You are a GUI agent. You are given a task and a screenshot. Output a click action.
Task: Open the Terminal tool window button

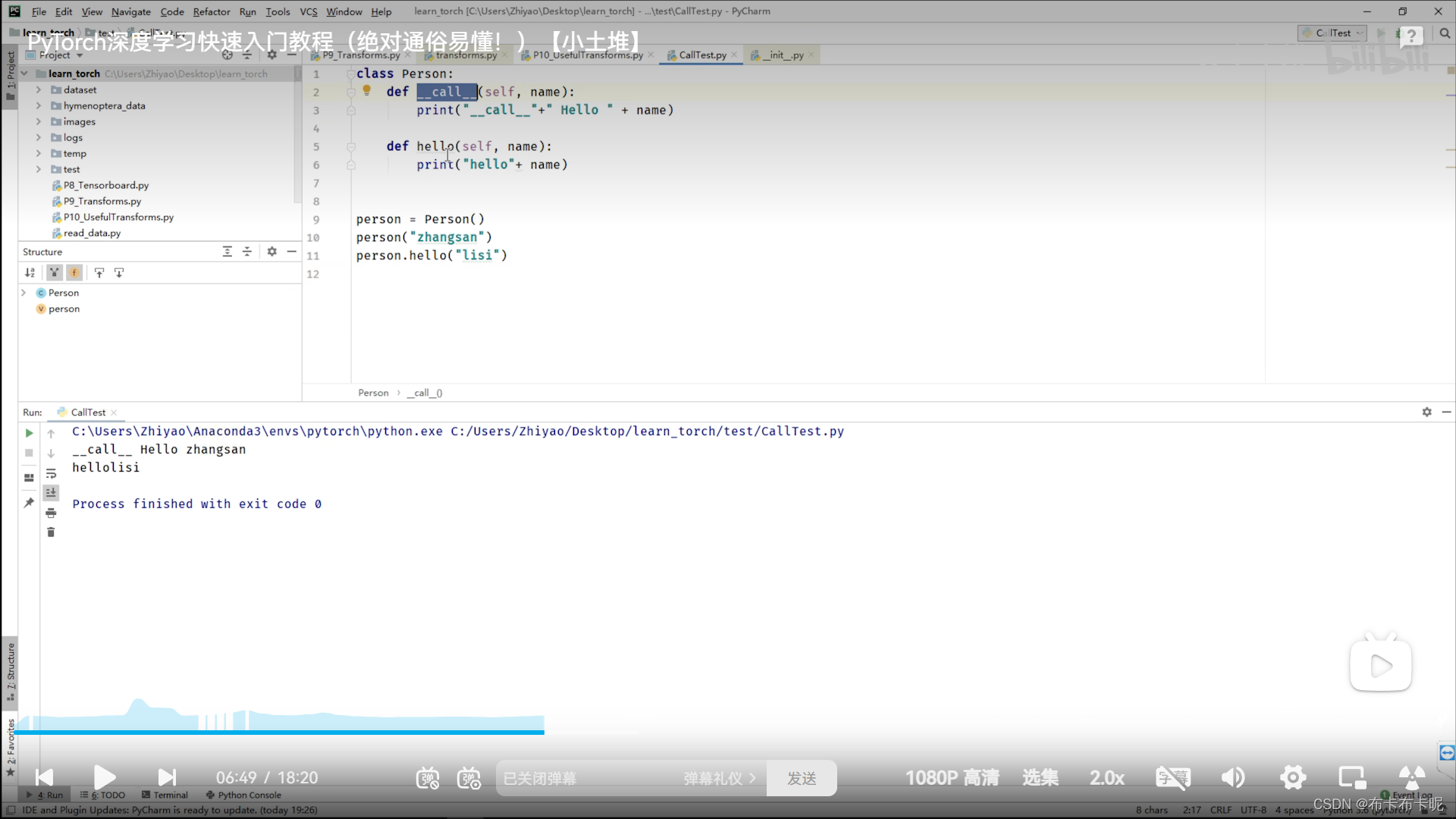[165, 795]
